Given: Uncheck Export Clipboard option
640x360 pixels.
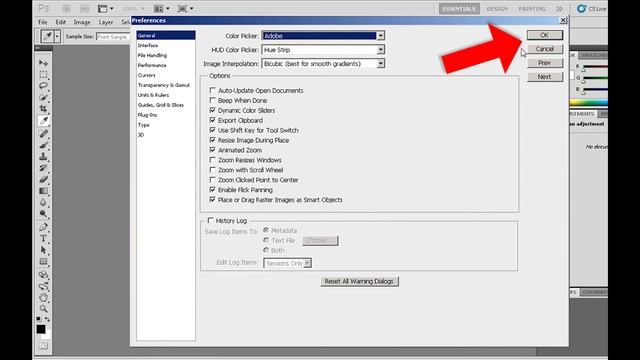Looking at the screenshot, I should [213, 120].
